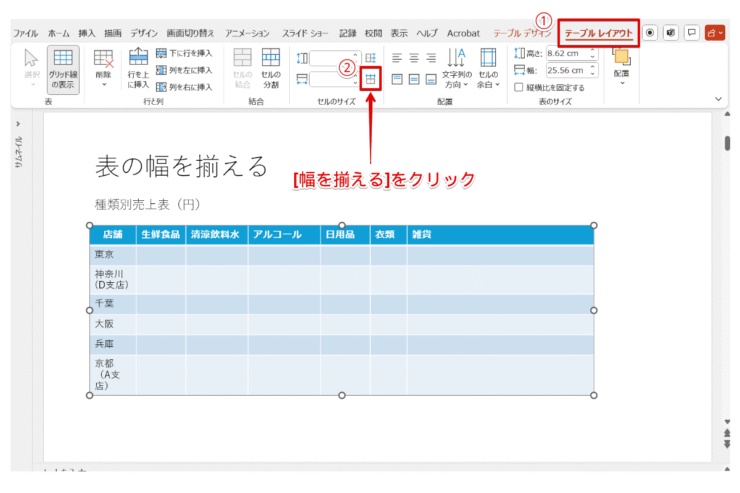
Task: Click 行を上に挿入 icon
Action: (x=138, y=58)
